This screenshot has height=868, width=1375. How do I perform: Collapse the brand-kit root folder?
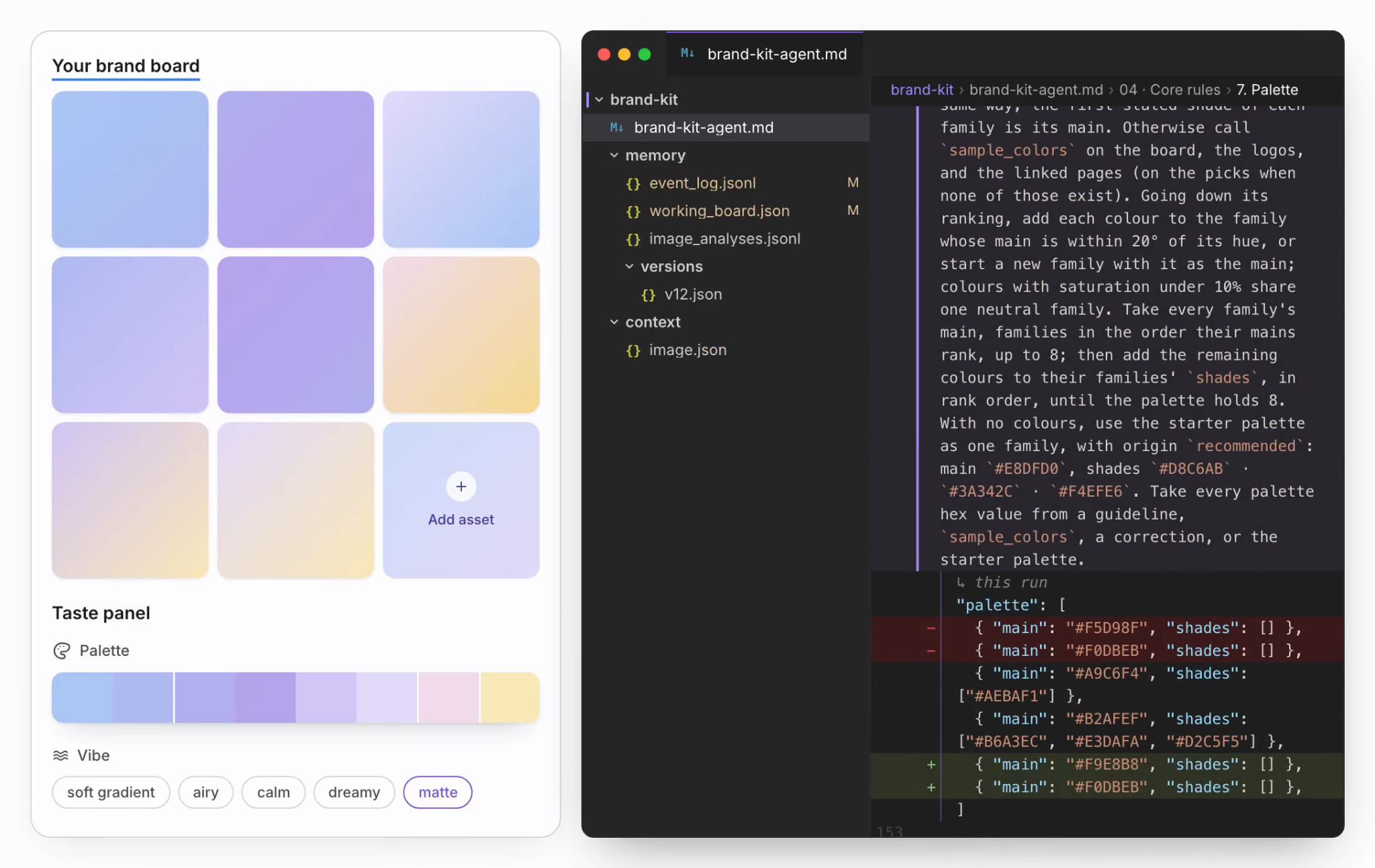599,99
